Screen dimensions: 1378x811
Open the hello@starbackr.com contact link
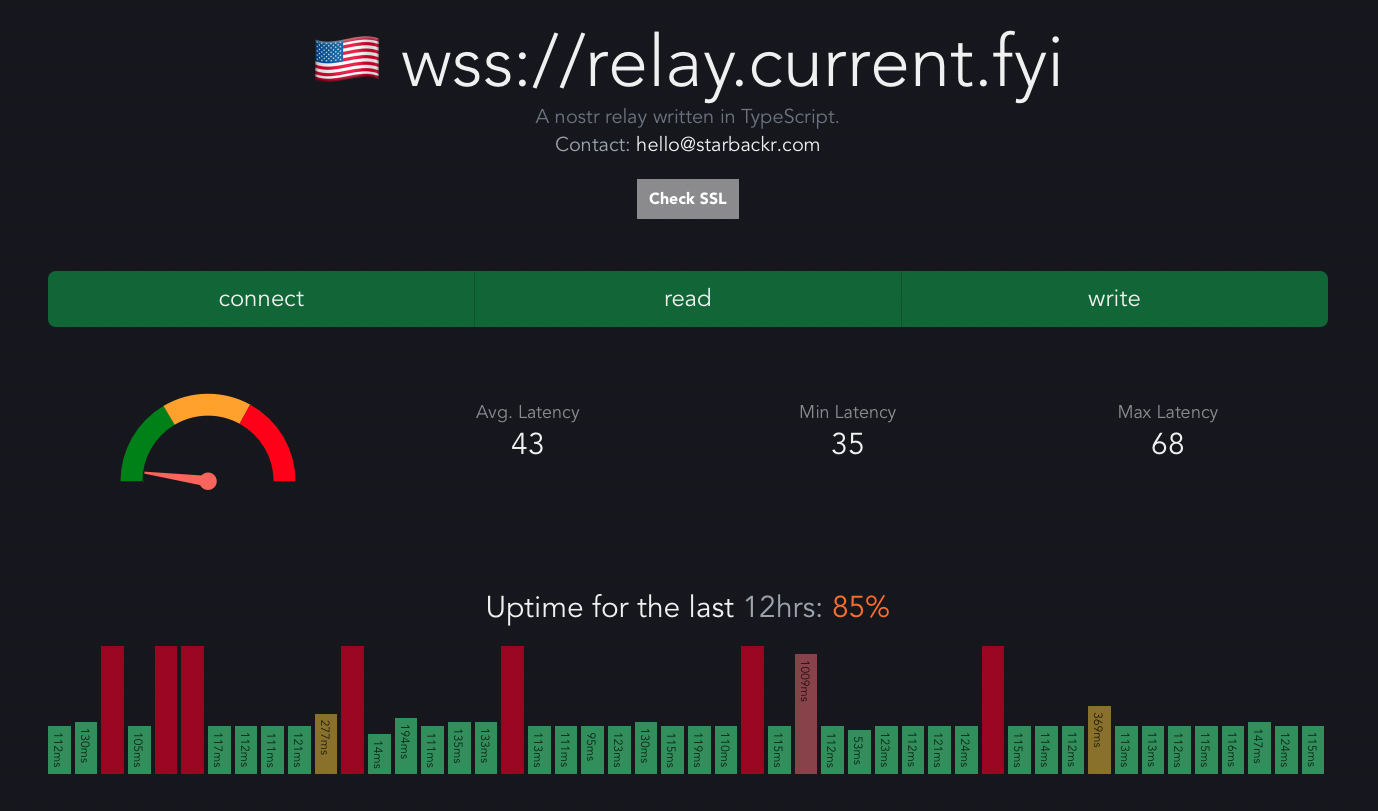click(x=727, y=145)
